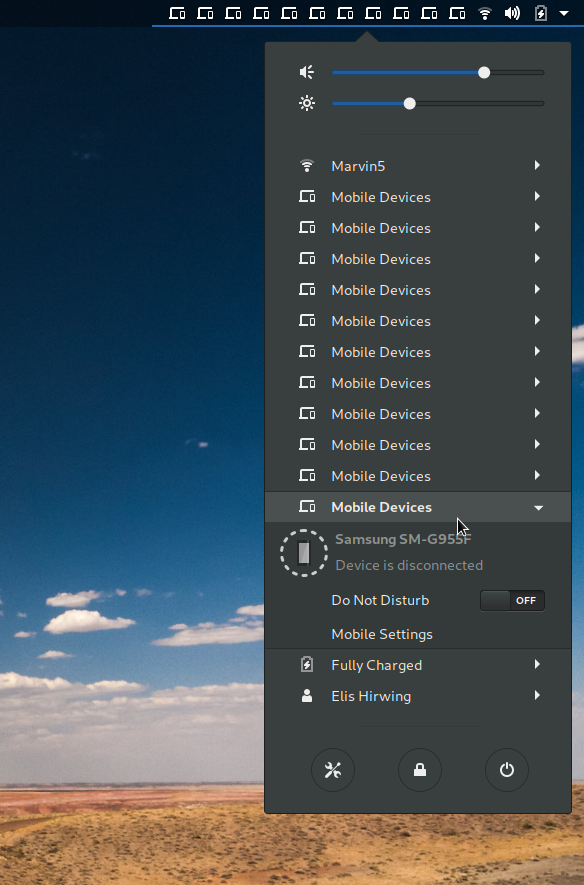Screen dimensions: 584x885
Task: Expand the arrow at the end of Marvin5 row
Action: tap(537, 165)
